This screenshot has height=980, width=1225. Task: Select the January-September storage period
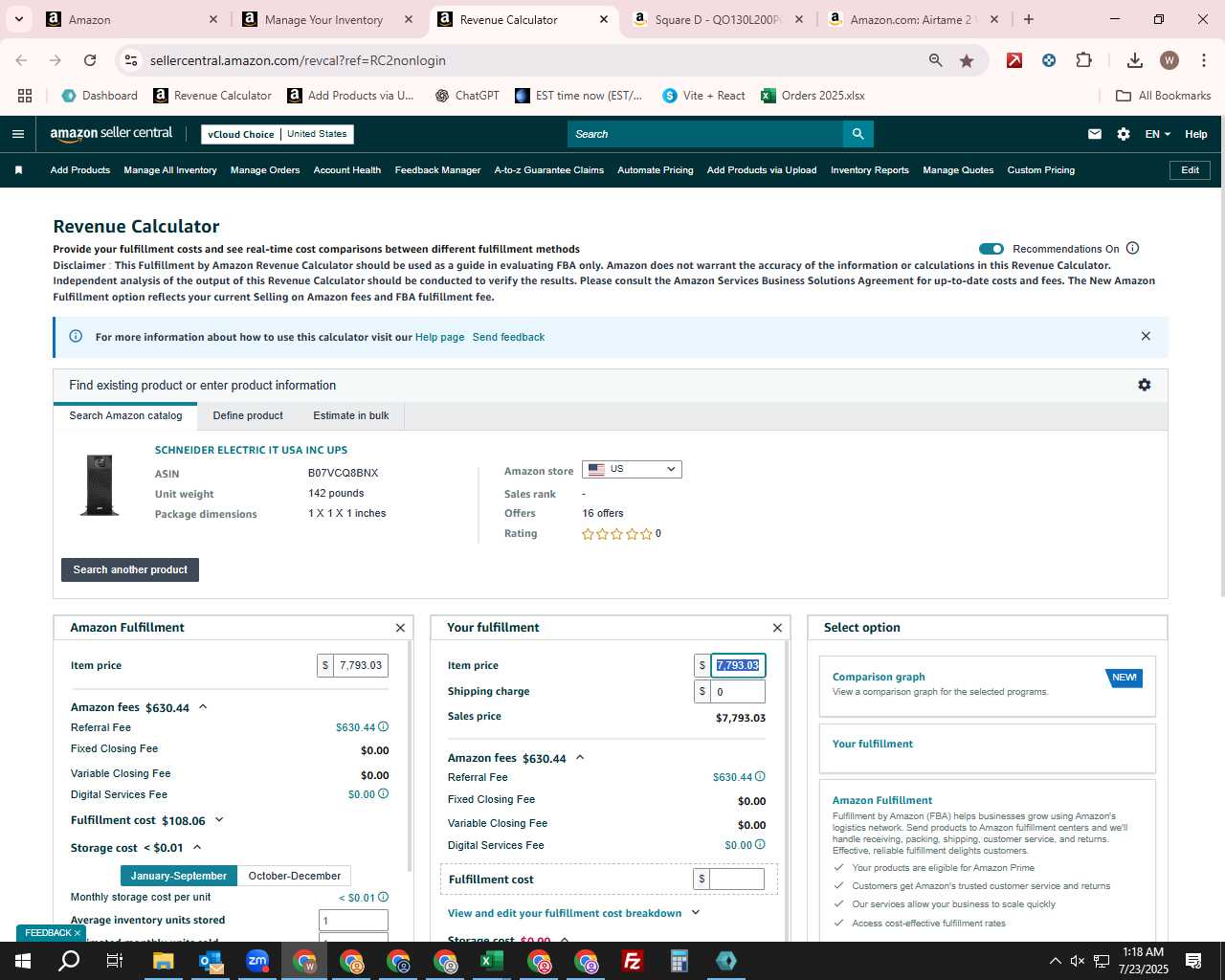(179, 876)
